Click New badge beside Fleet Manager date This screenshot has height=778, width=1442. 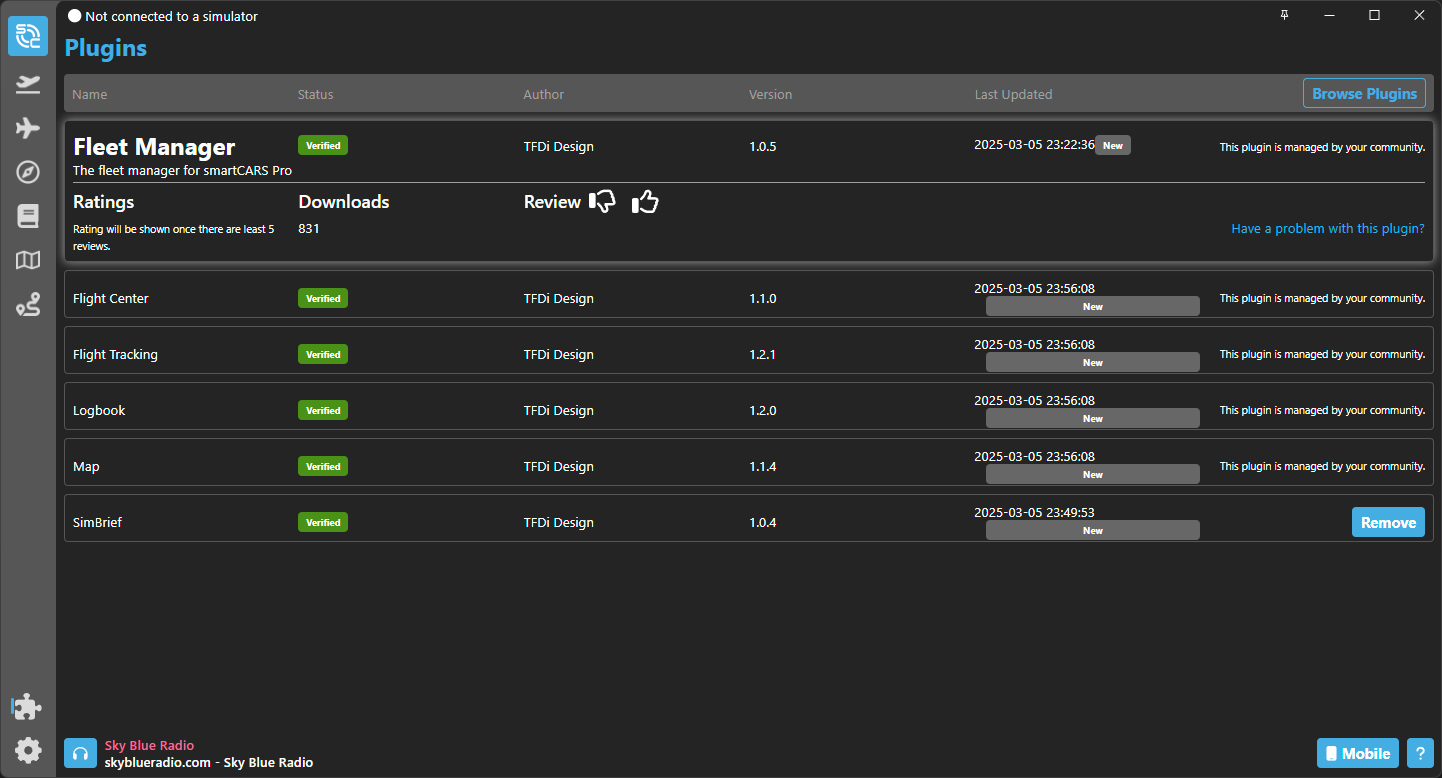1113,145
